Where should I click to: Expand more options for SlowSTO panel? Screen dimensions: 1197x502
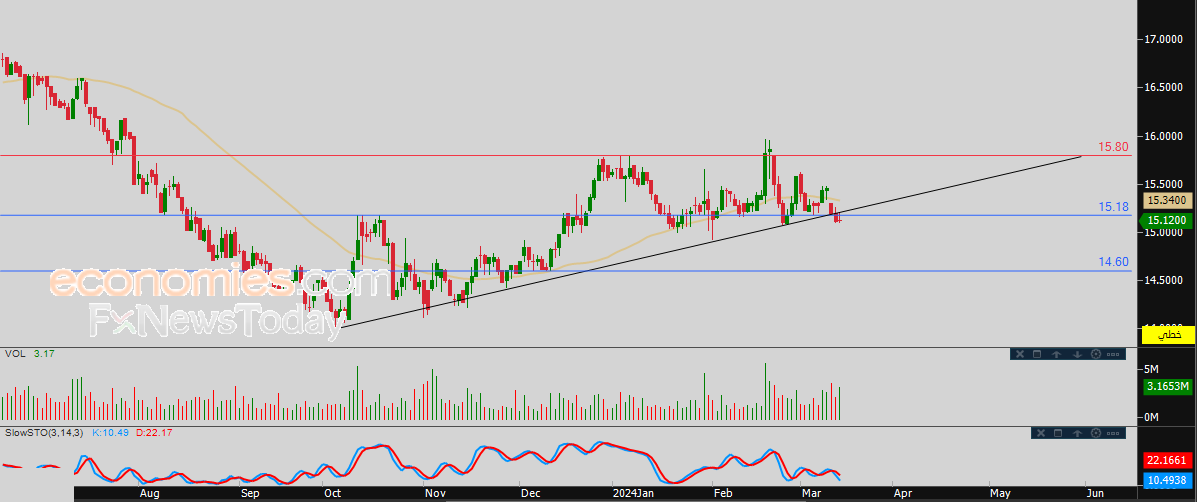1115,433
